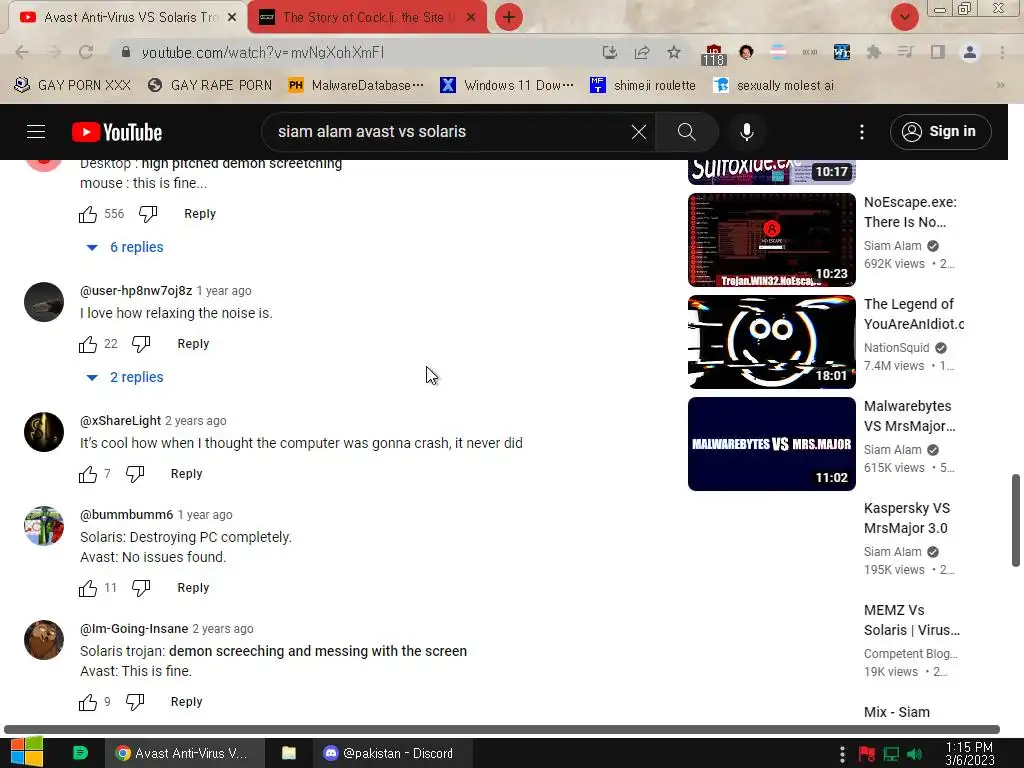Expand the 2 replies thread
The width and height of the screenshot is (1024, 768).
click(x=125, y=377)
